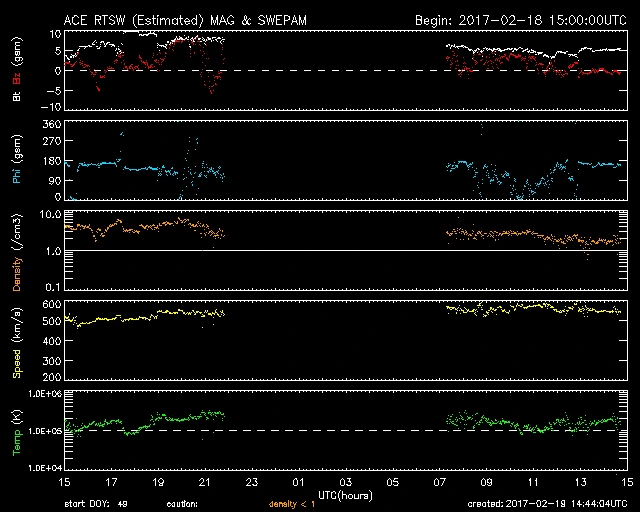Click the 'Bt Bz (gsm)' axis label
640x512 pixels.
pos(17,69)
